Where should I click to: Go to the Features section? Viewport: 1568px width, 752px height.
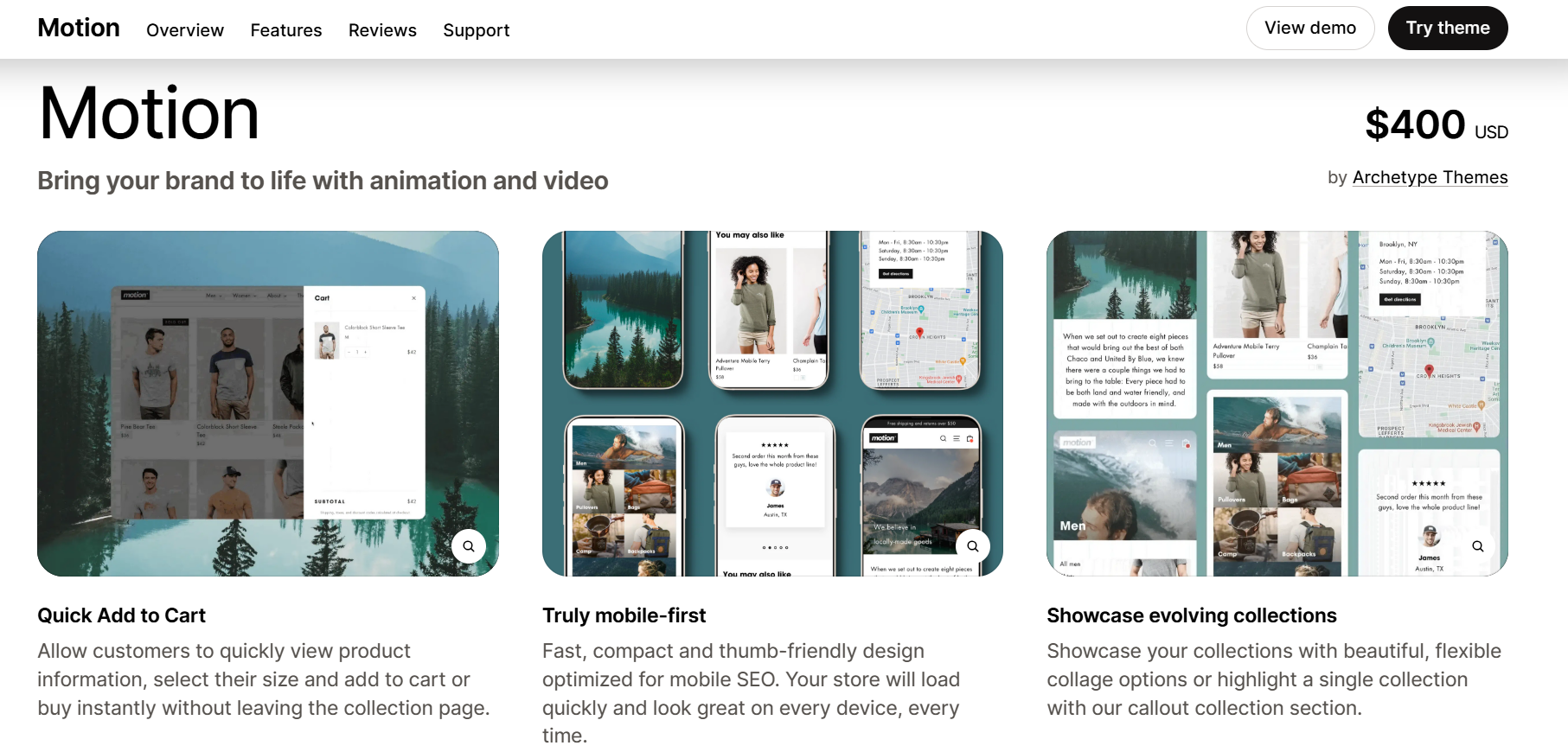[x=286, y=30]
